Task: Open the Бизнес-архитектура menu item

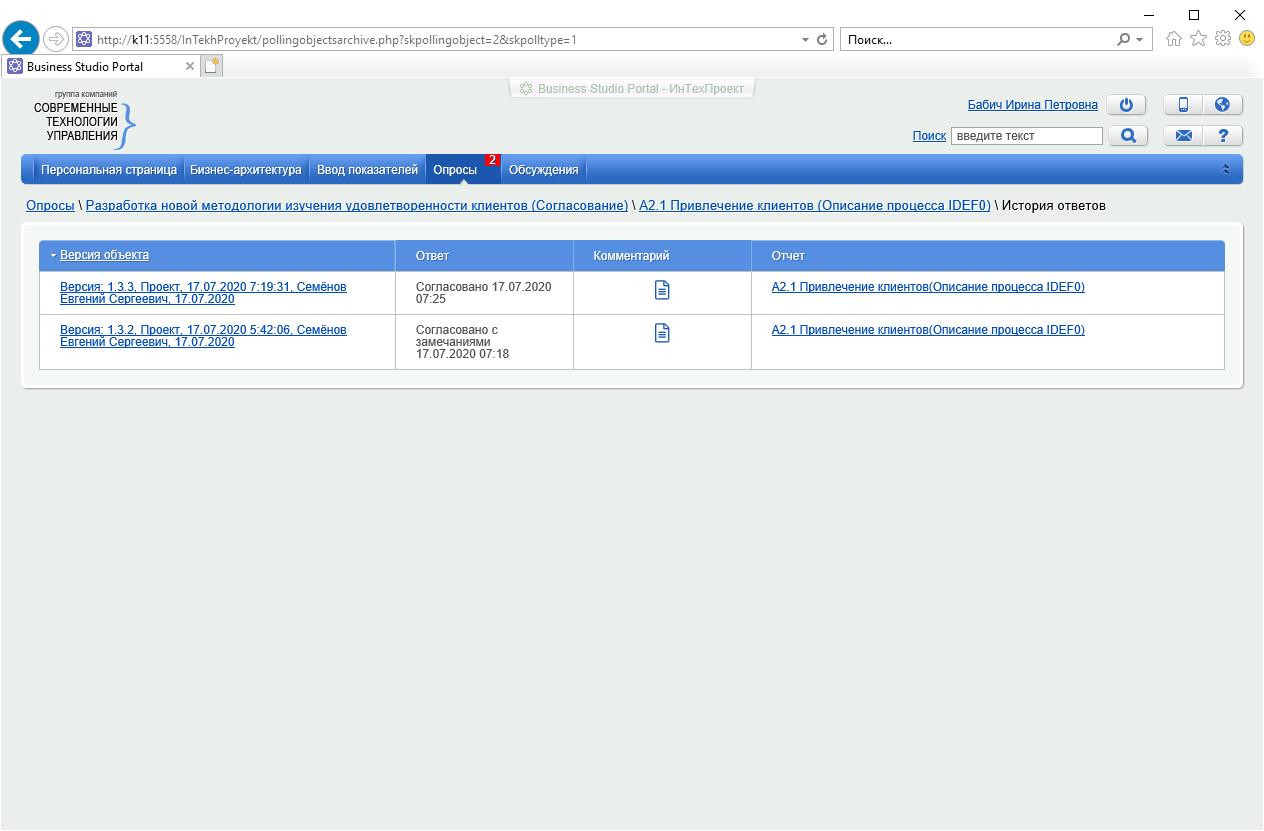Action: tap(245, 170)
